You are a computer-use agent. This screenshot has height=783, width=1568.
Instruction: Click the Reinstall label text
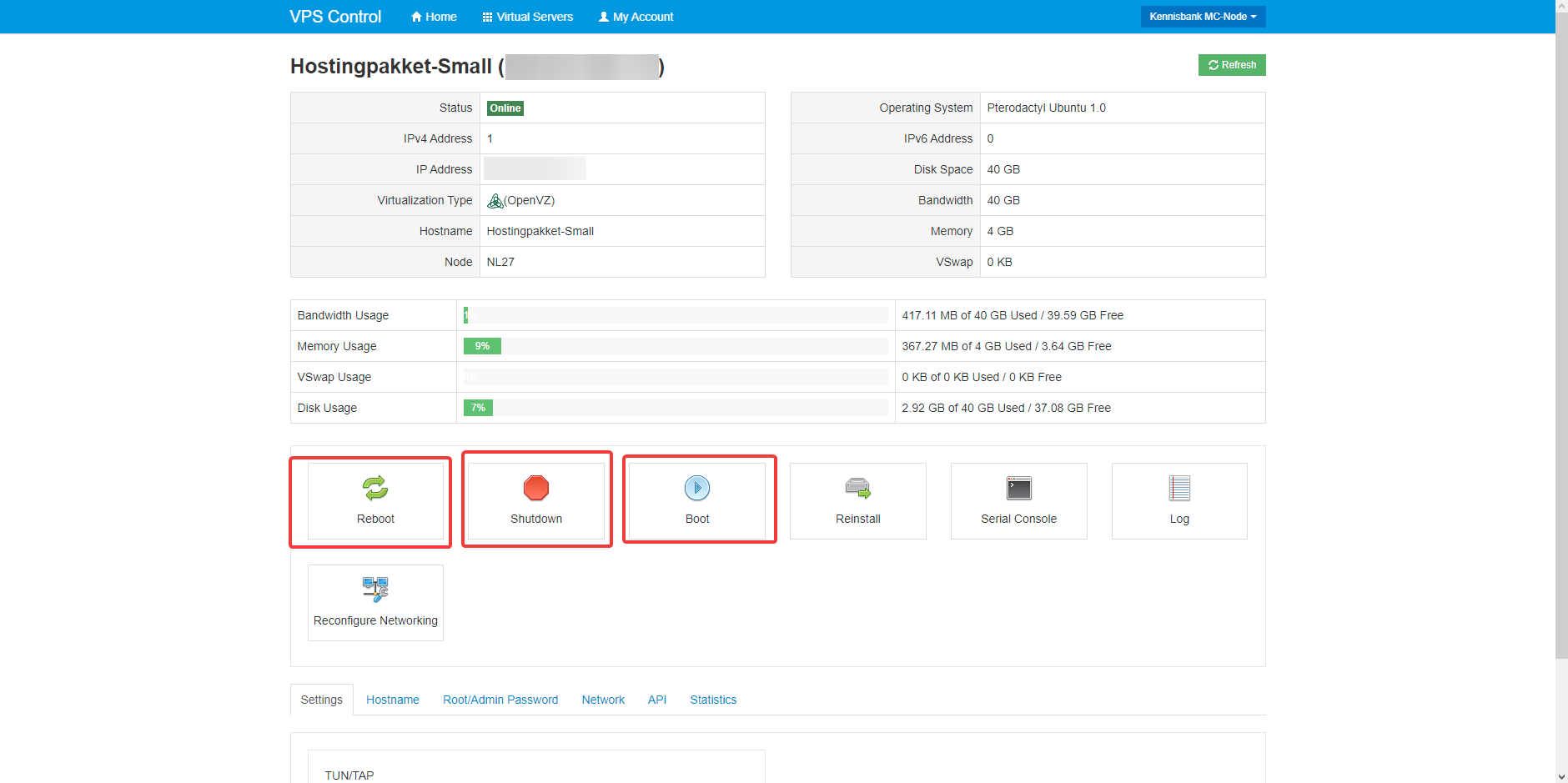tap(857, 519)
